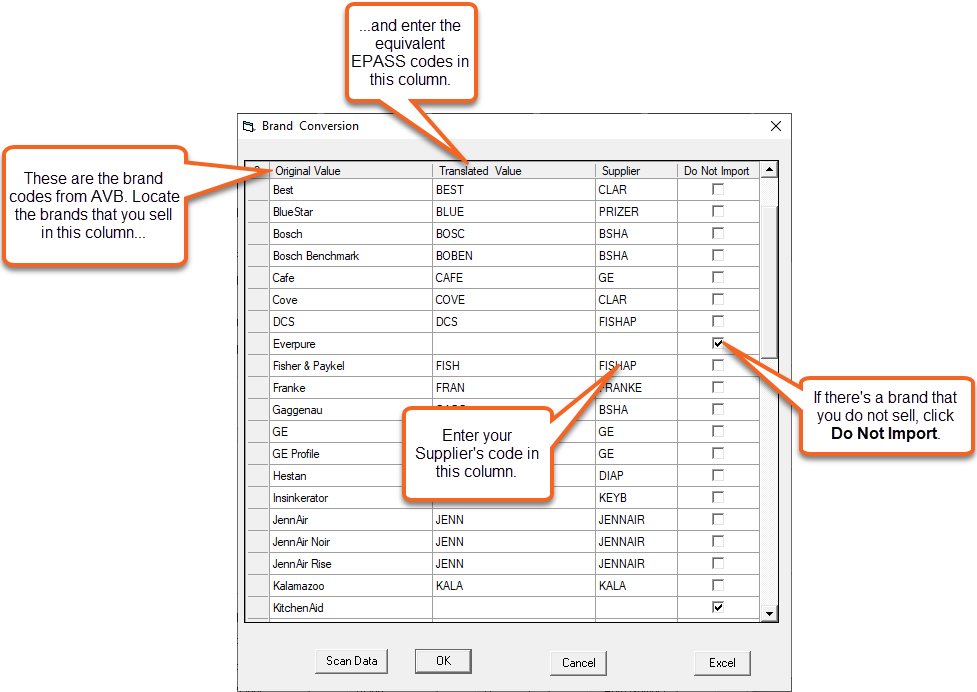
Task: Enable Do Not Import for Franke
Action: [718, 387]
